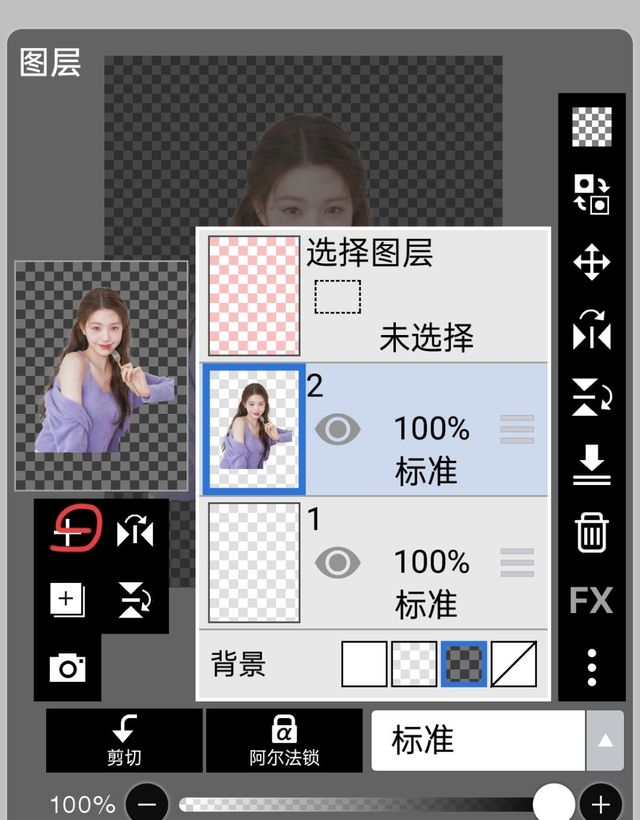Select the move/transform arrows icon
The image size is (640, 820).
tap(591, 263)
